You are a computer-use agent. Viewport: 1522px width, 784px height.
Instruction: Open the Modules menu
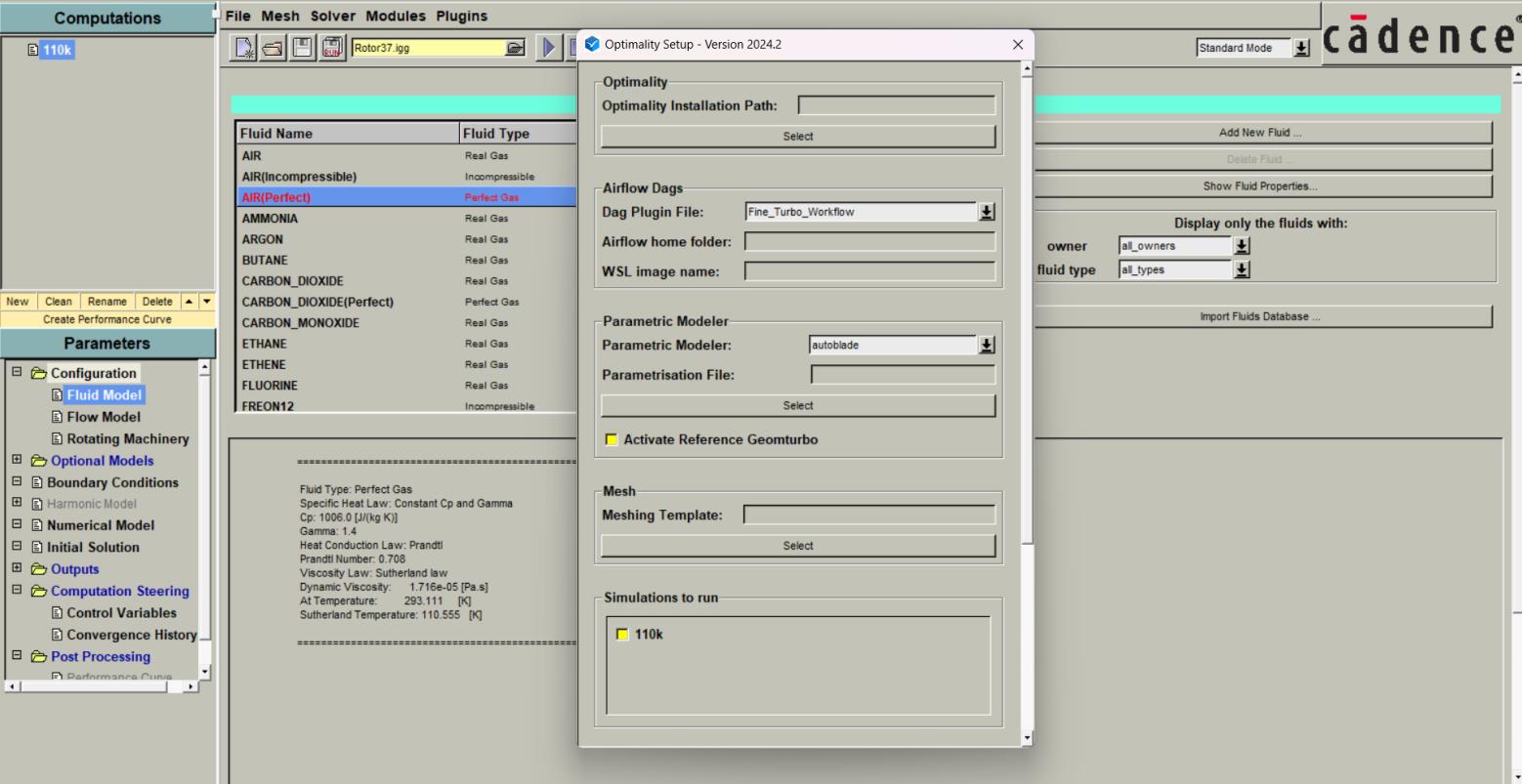[x=396, y=16]
